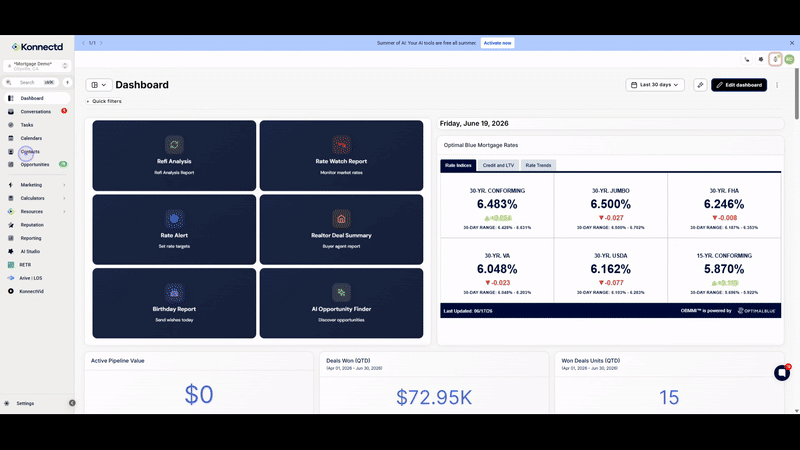Click the 30-YR. JUMBO rate 6.500%
The width and height of the screenshot is (800, 450).
click(610, 204)
